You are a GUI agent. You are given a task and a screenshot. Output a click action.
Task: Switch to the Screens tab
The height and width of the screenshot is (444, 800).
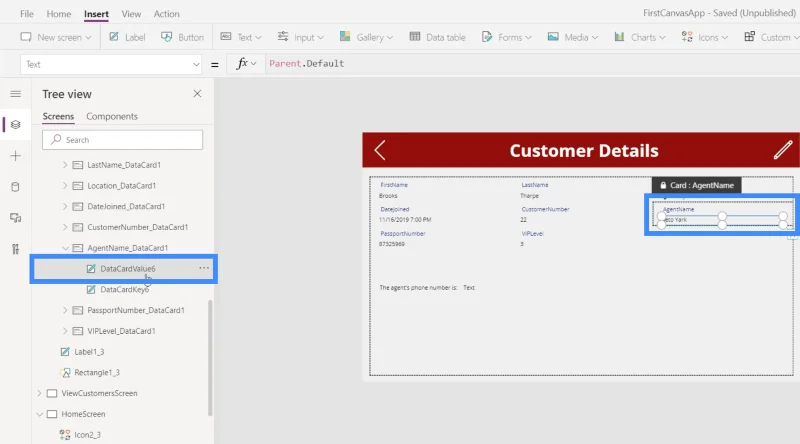(58, 116)
